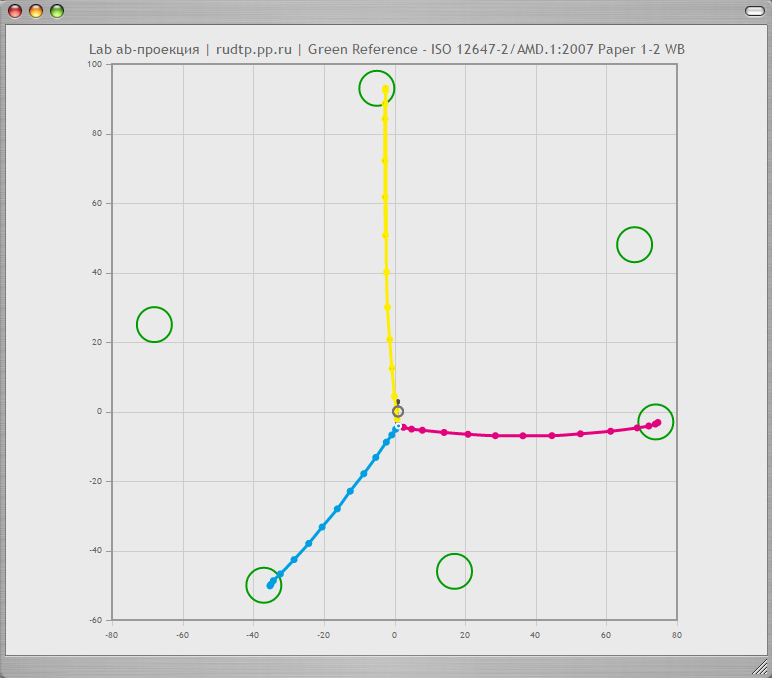Click the green reference circle at cyan curve end

click(x=263, y=585)
